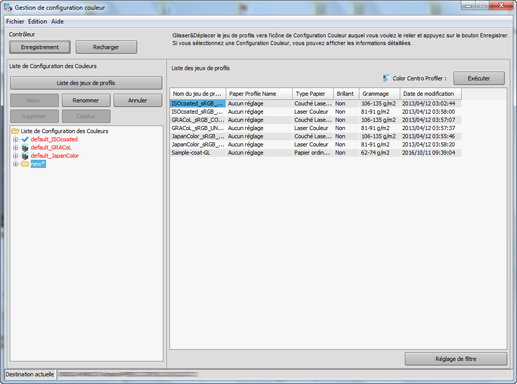517x384 pixels.
Task: Click the Liste des jeux de profils button
Action: coord(86,83)
